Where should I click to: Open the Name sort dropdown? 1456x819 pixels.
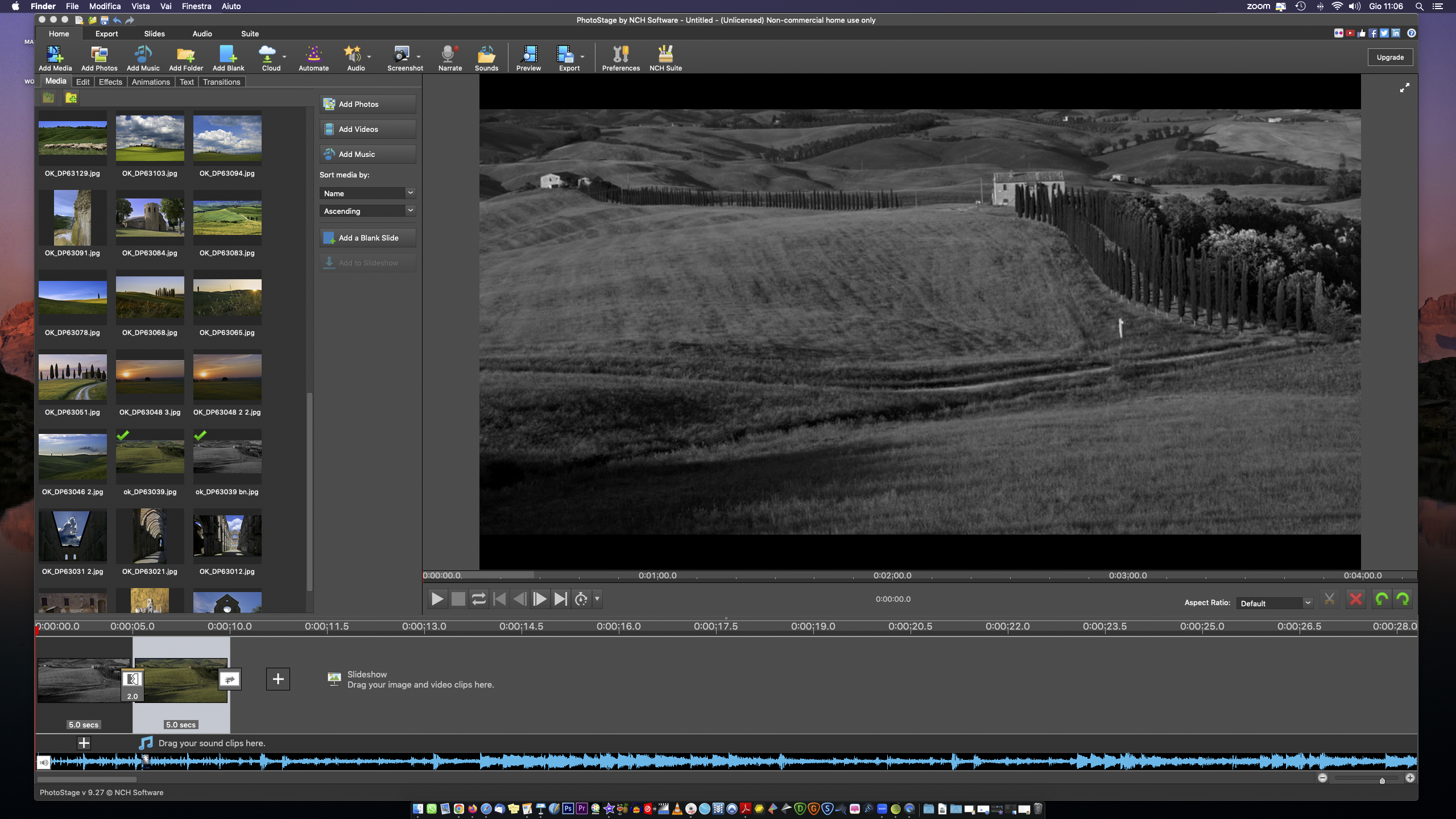tap(367, 193)
